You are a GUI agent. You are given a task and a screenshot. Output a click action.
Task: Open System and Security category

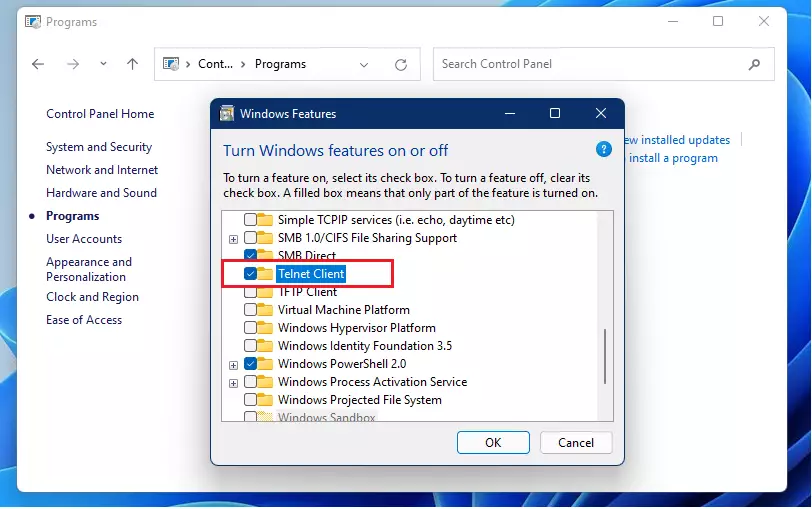(99, 147)
